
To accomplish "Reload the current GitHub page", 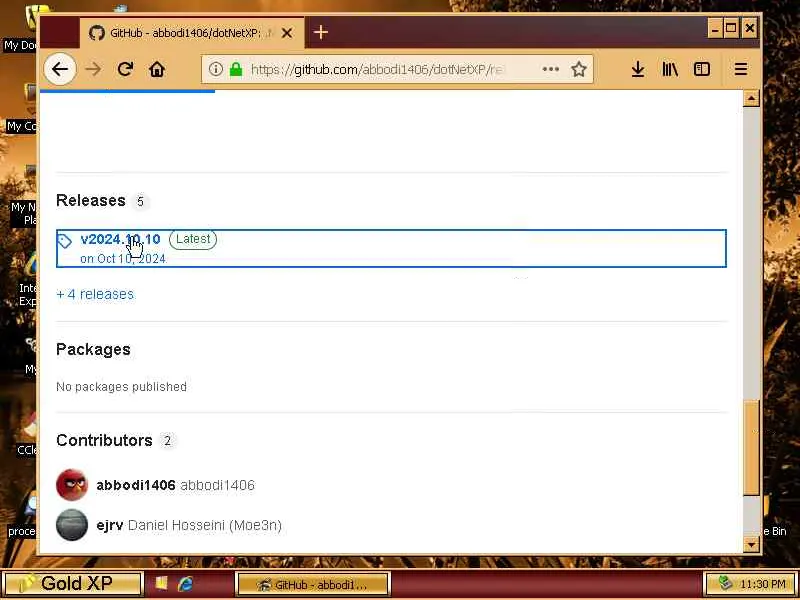I will point(125,69).
